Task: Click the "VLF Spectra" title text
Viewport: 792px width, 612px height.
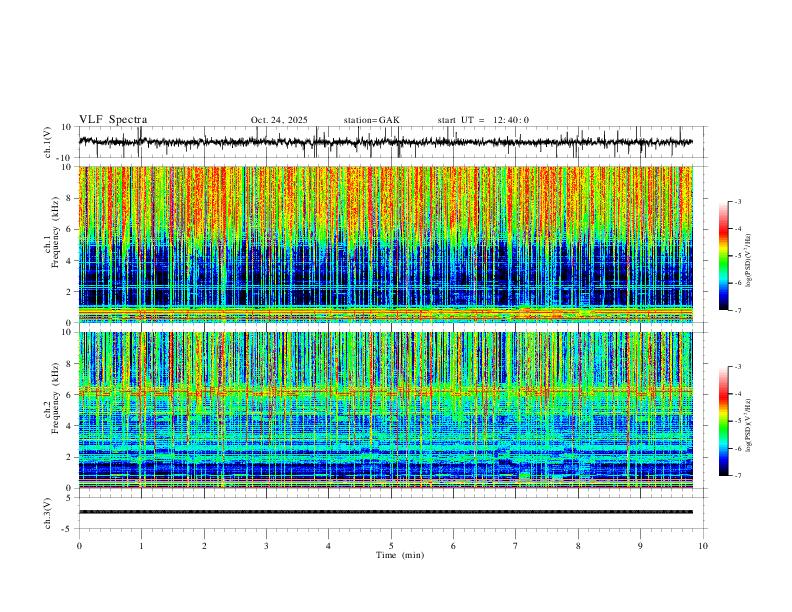Action: click(x=113, y=120)
